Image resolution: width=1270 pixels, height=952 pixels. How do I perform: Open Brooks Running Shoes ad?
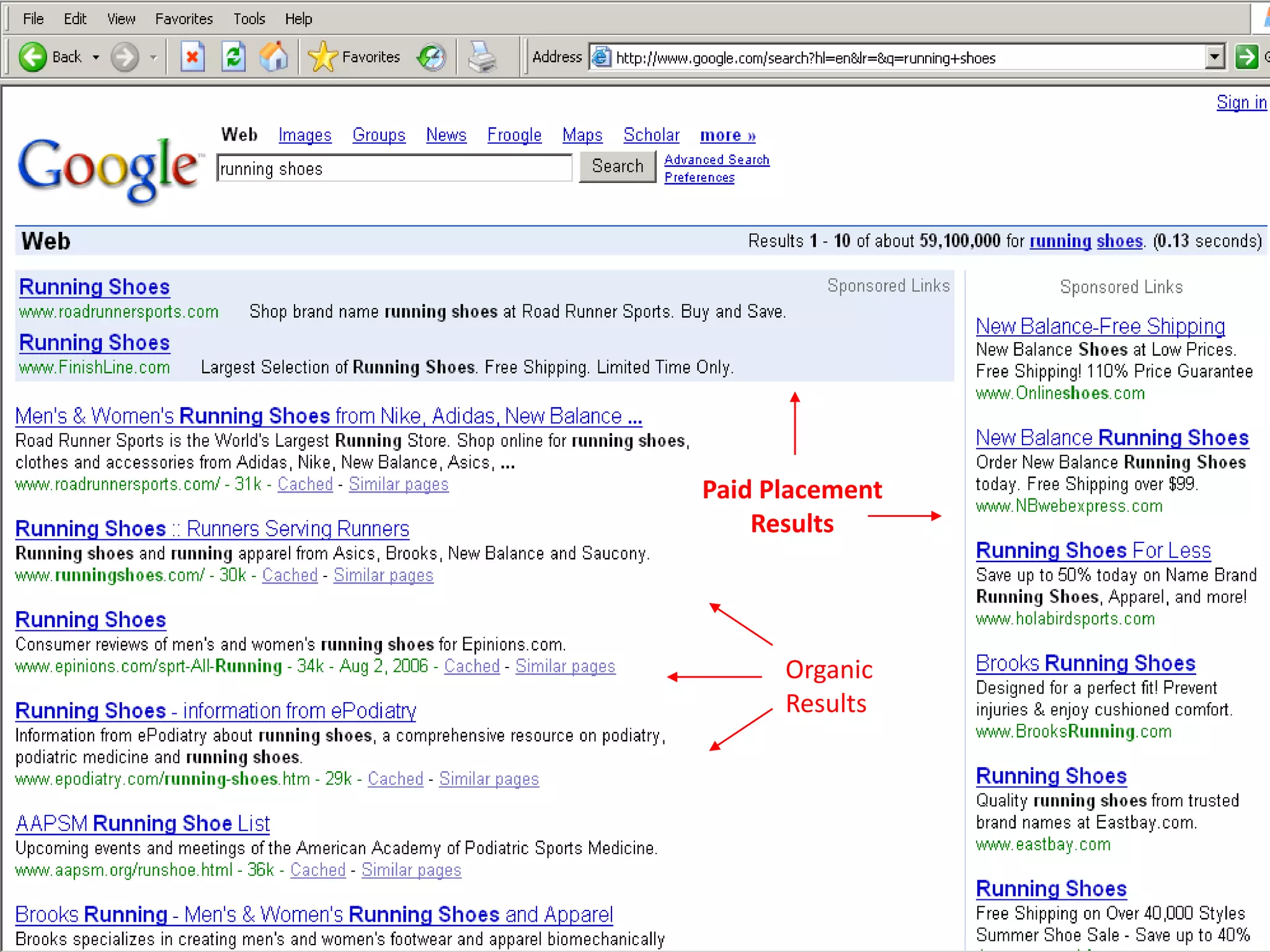[x=1085, y=663]
